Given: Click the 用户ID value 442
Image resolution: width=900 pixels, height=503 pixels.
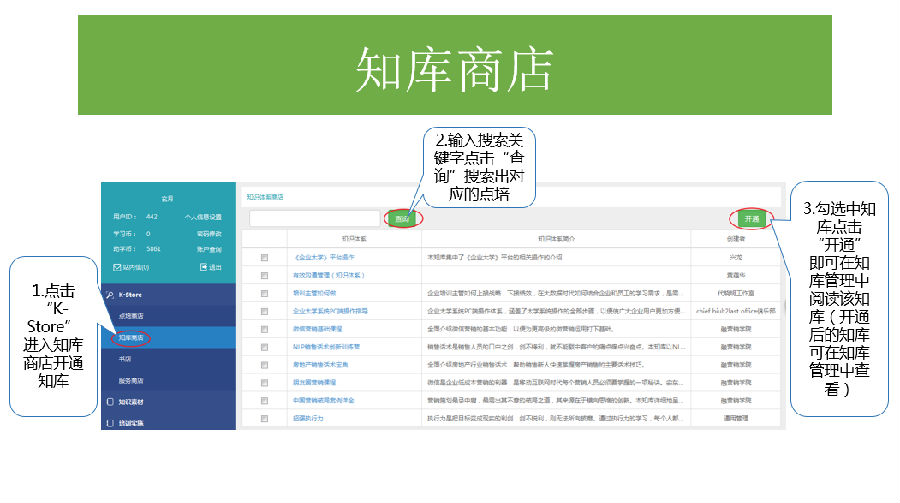Looking at the screenshot, I should coord(152,216).
